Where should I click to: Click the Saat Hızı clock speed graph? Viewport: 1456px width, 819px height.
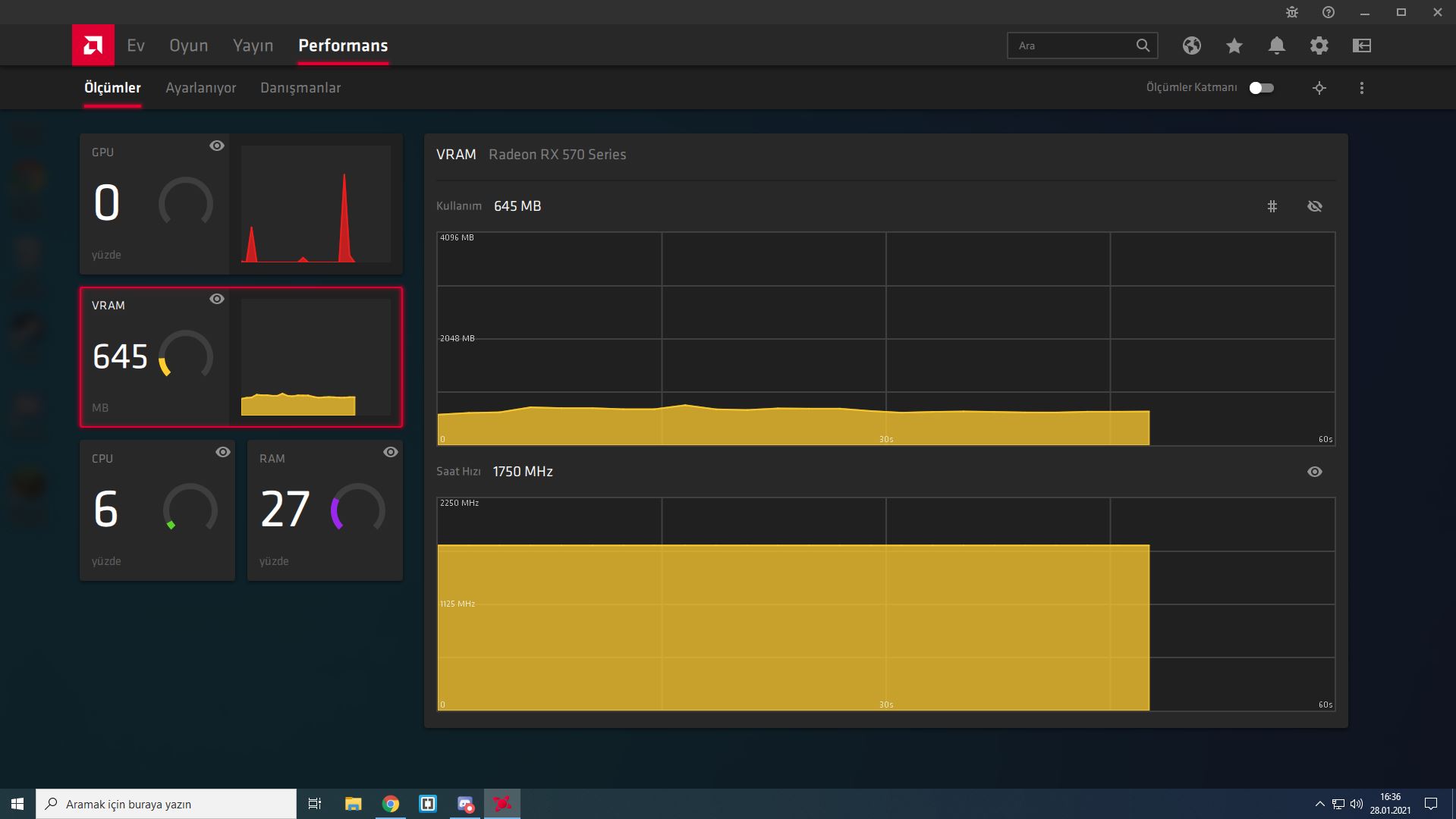pyautogui.click(x=885, y=604)
